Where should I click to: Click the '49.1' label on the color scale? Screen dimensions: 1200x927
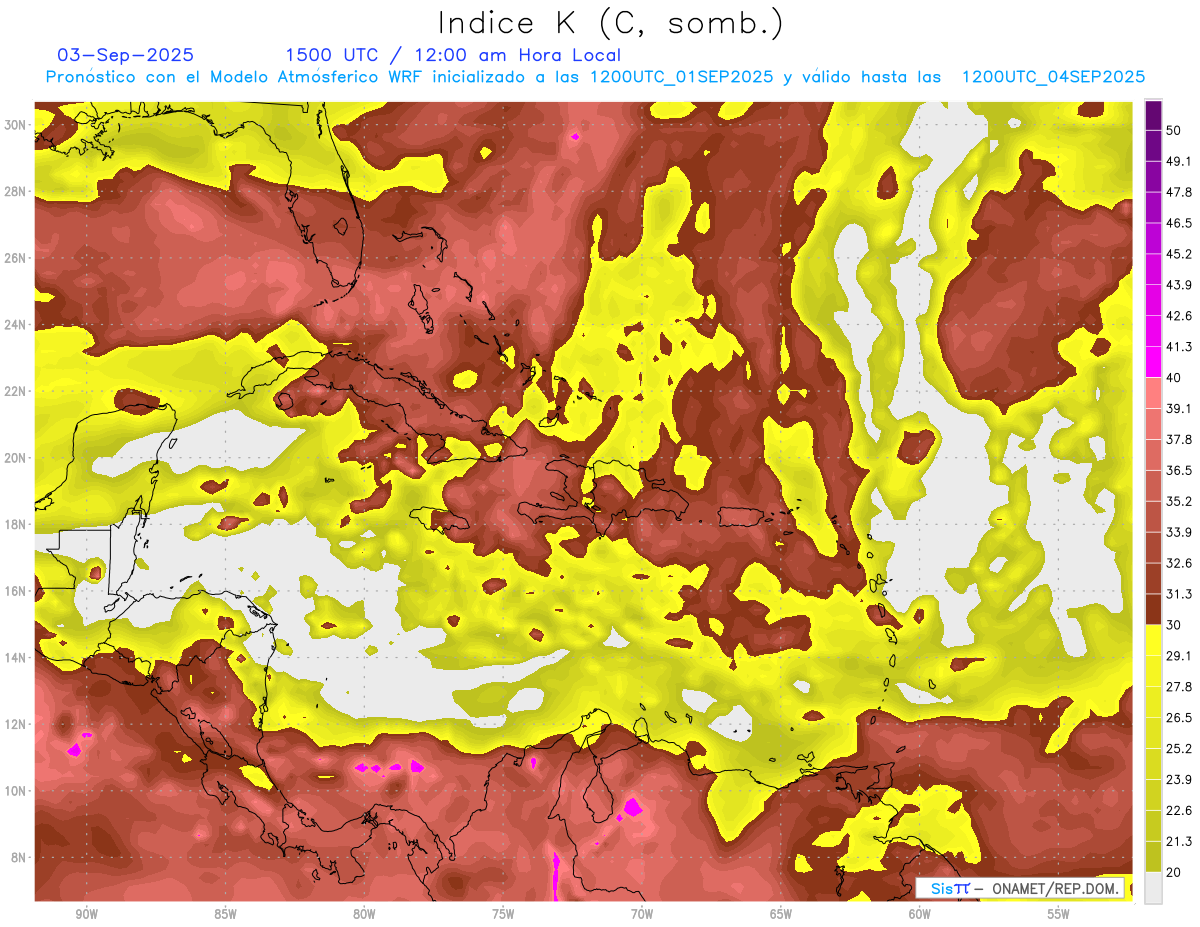[1178, 161]
